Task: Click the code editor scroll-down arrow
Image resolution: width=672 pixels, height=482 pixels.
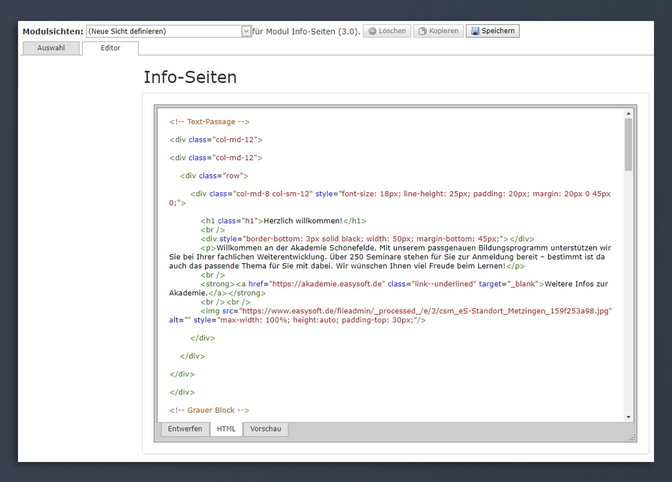Action: 629,415
